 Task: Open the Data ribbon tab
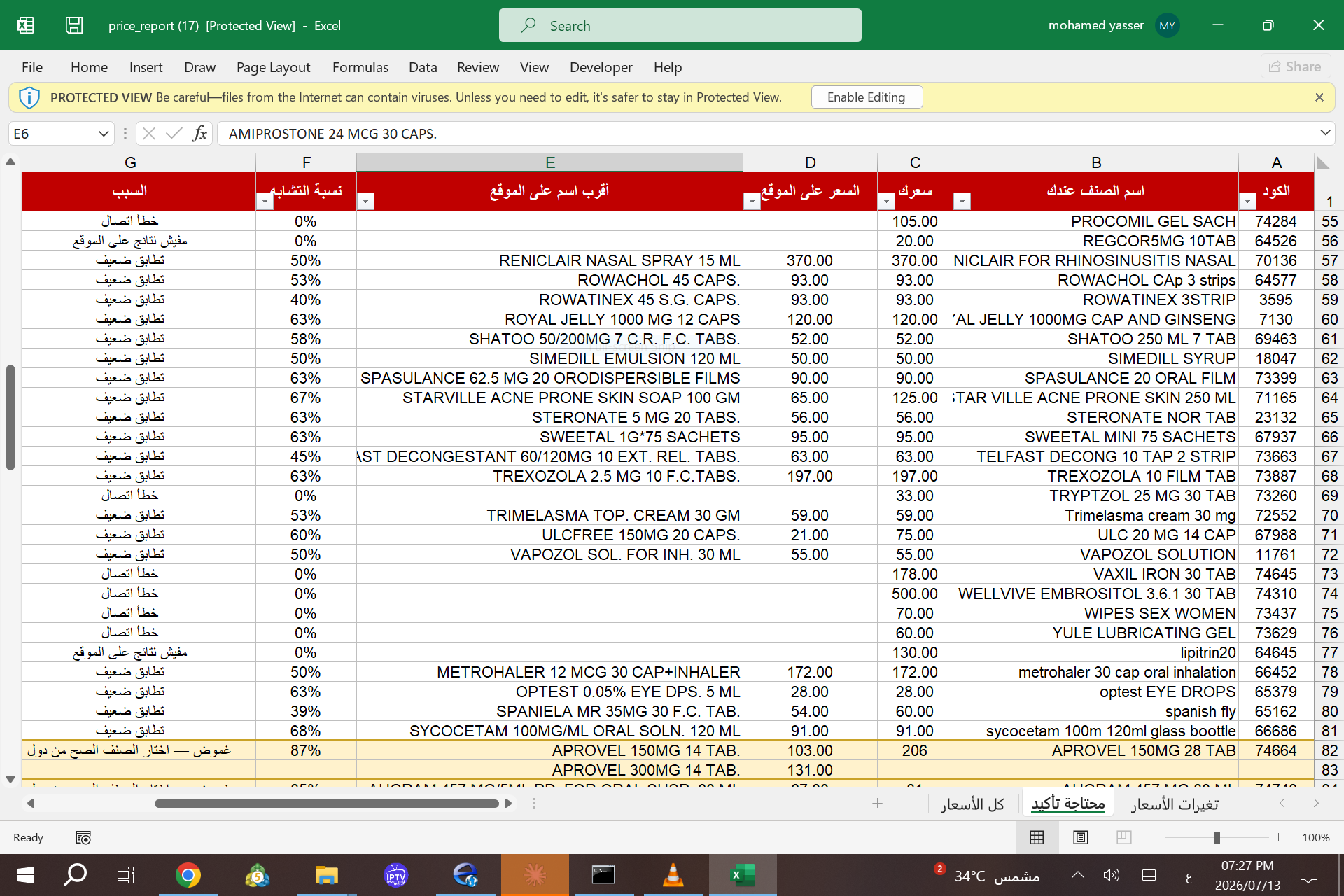pyautogui.click(x=423, y=67)
